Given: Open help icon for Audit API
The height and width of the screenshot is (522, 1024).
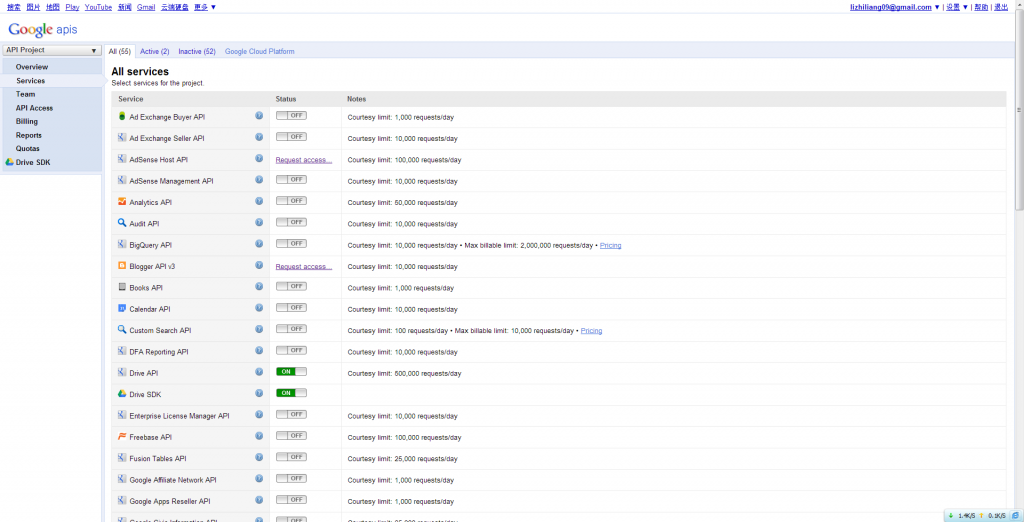Looking at the screenshot, I should (259, 222).
